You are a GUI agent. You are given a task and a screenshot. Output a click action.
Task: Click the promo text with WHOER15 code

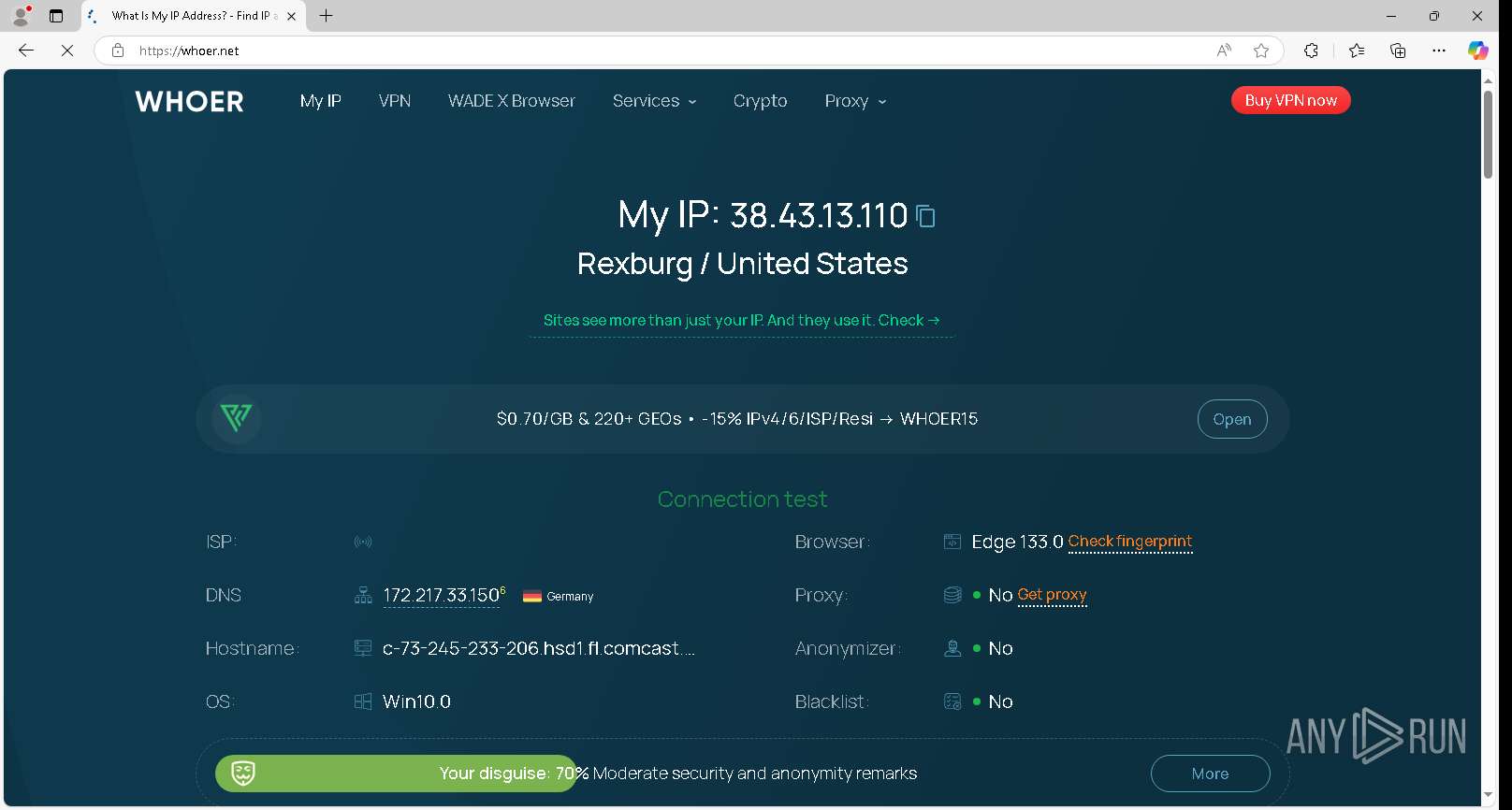click(x=737, y=419)
